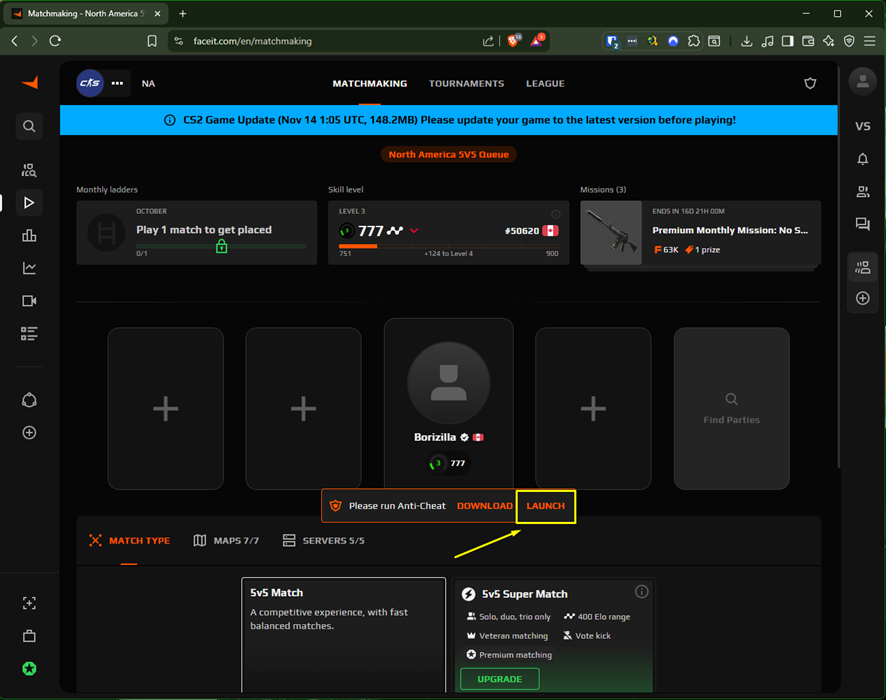The width and height of the screenshot is (886, 700).
Task: Switch to the TOURNAMENTS tab
Action: 466,84
